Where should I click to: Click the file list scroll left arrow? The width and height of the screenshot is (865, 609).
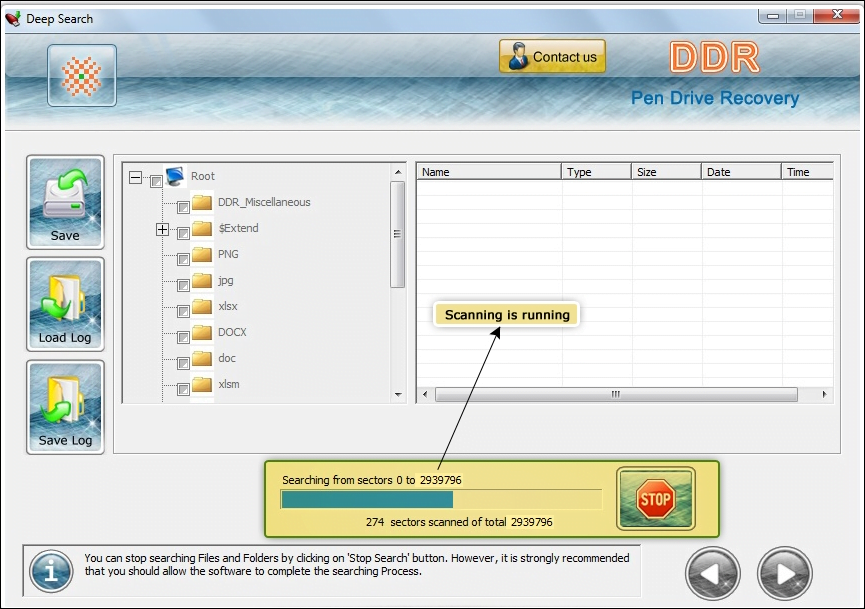(x=425, y=394)
